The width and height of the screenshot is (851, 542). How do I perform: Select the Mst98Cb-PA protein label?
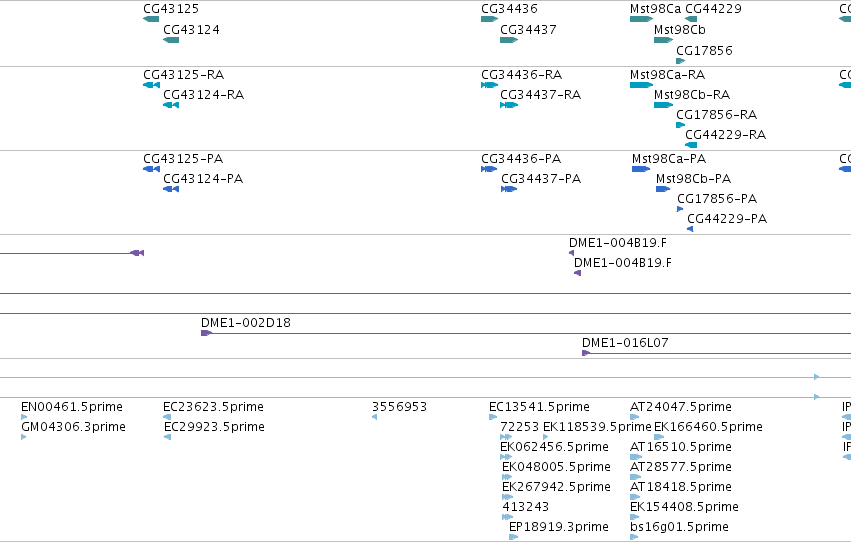693,179
